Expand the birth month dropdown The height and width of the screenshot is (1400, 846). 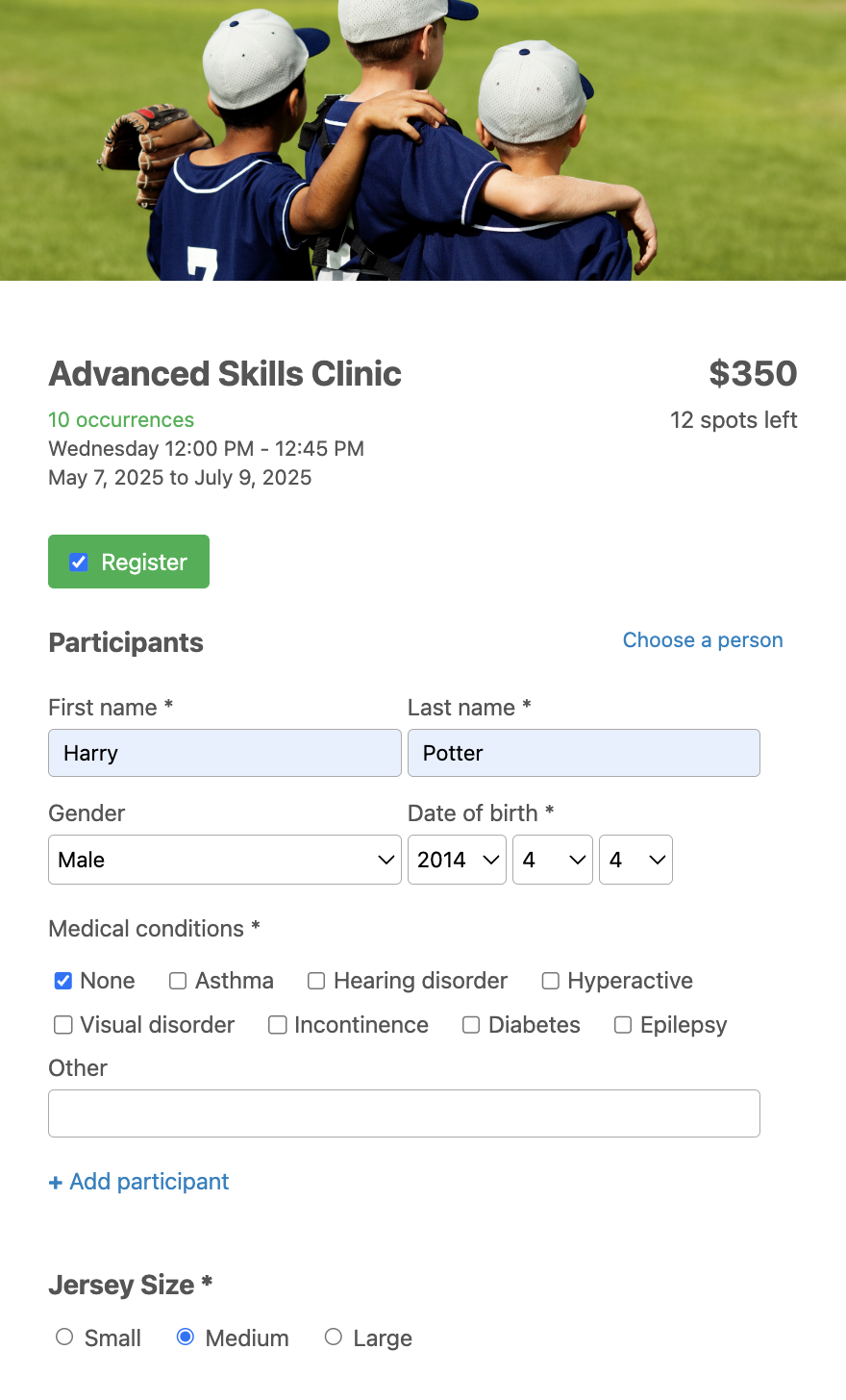tap(552, 860)
